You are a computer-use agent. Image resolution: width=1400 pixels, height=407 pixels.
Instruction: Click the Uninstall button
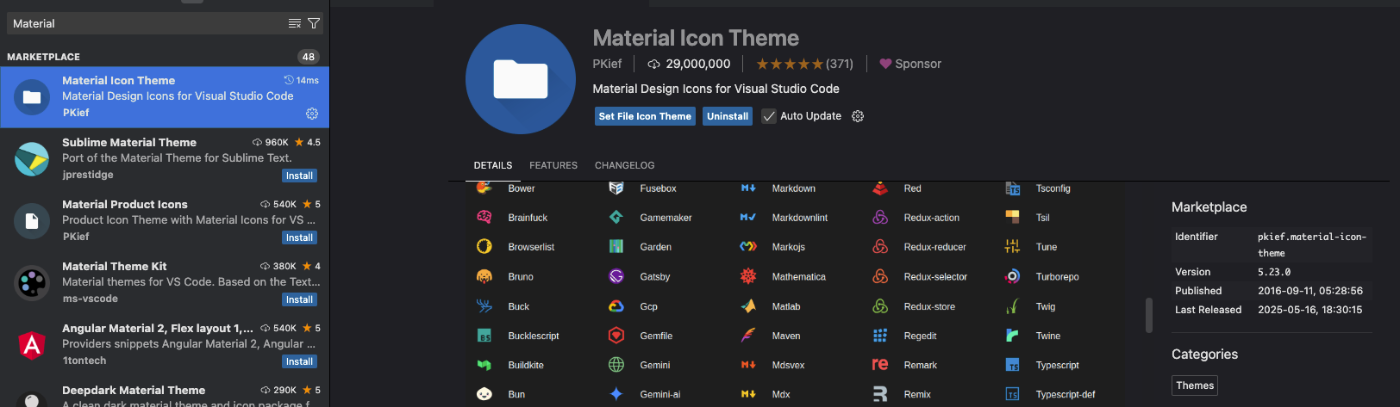[x=727, y=116]
